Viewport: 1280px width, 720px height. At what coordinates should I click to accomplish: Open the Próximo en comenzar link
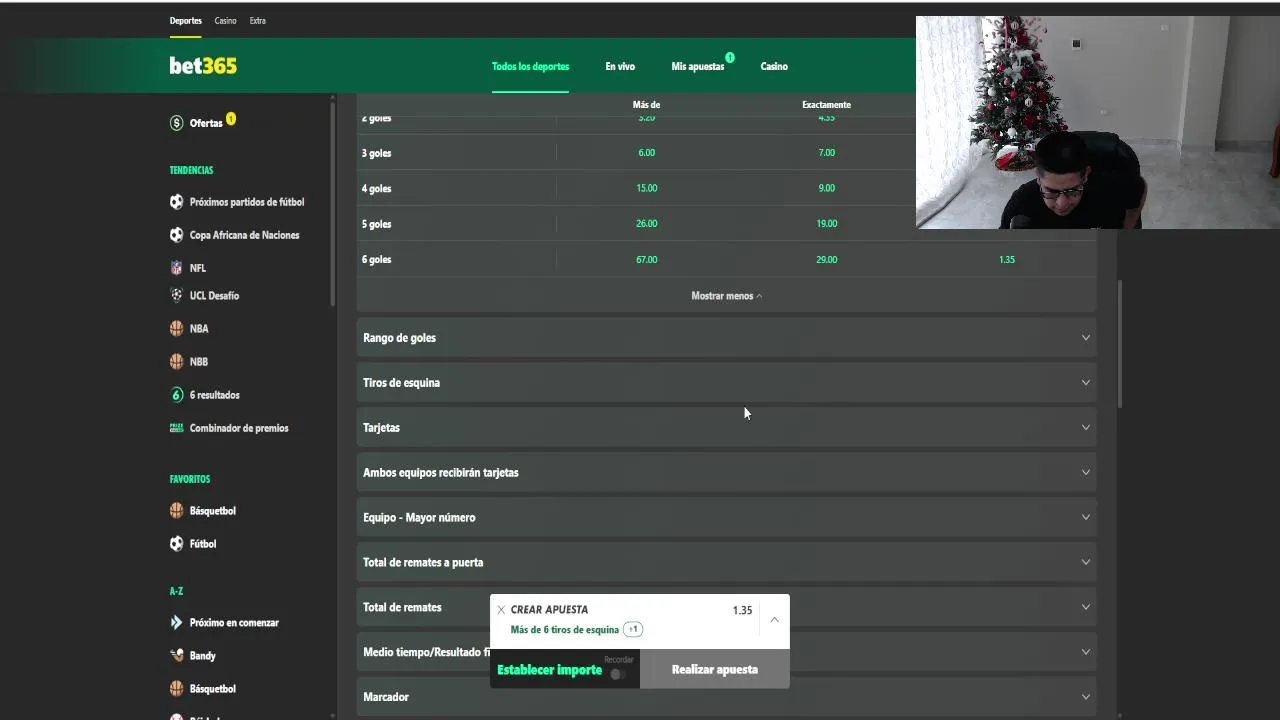click(234, 622)
